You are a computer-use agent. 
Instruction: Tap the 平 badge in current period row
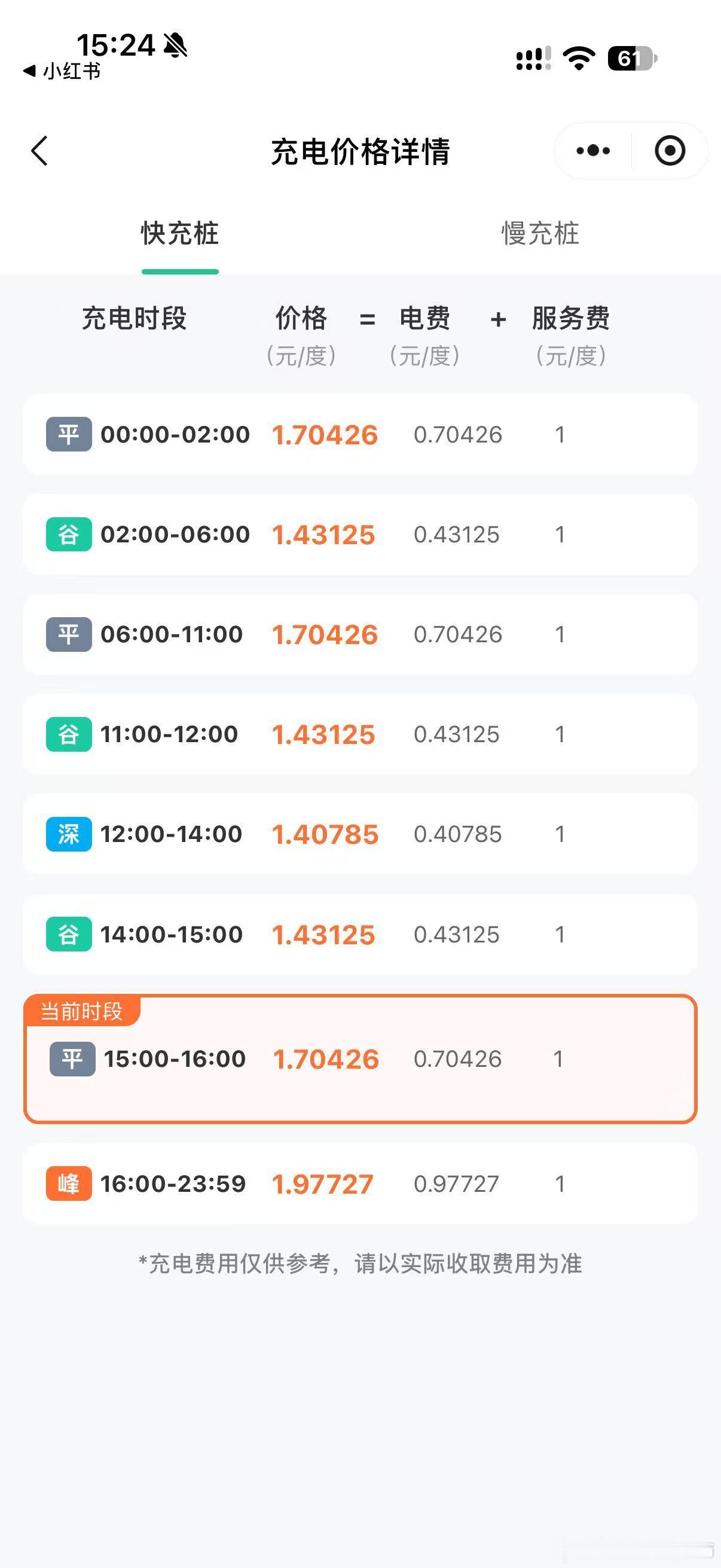click(72, 1058)
